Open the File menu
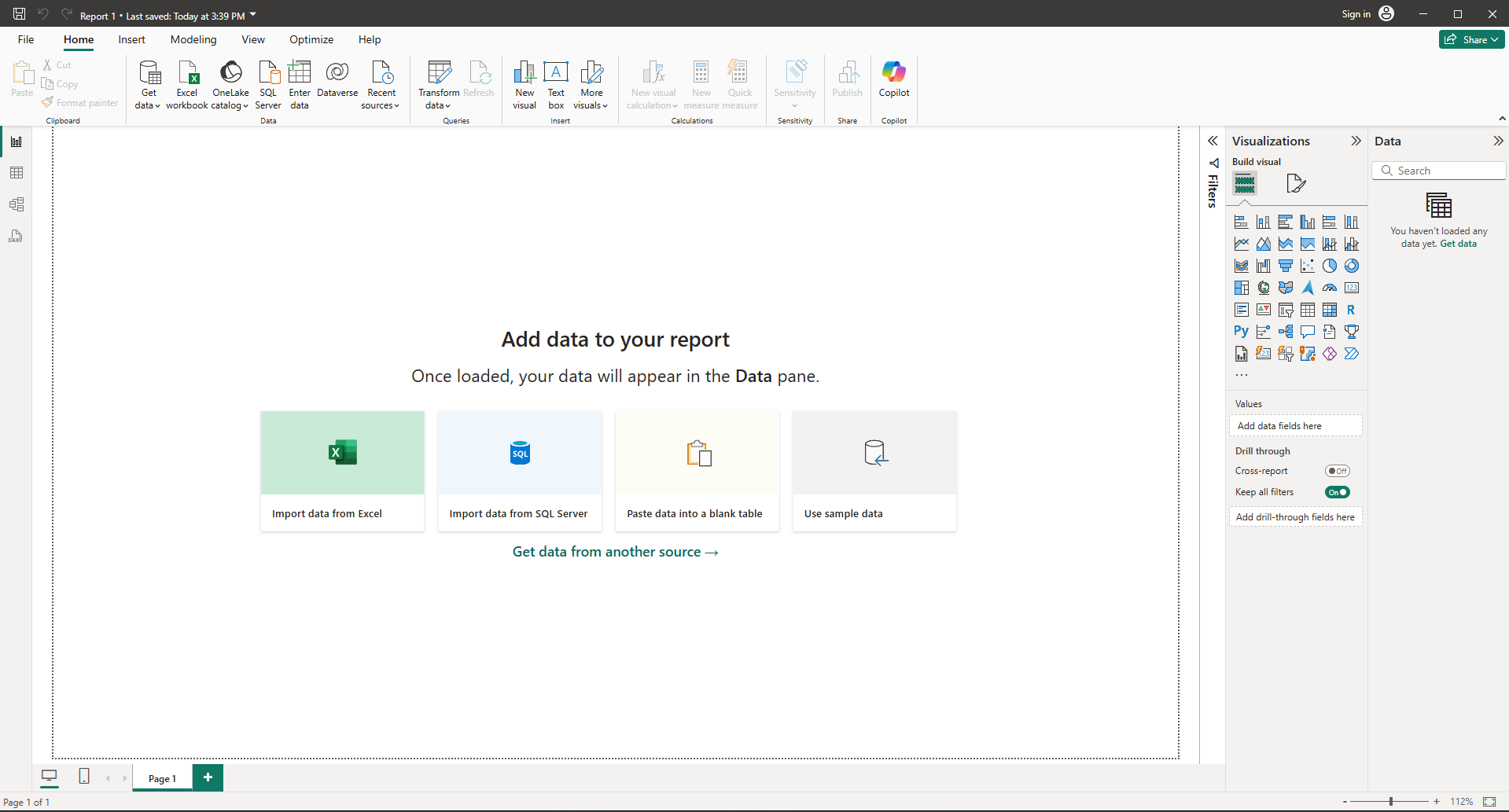The height and width of the screenshot is (812, 1509). click(26, 39)
